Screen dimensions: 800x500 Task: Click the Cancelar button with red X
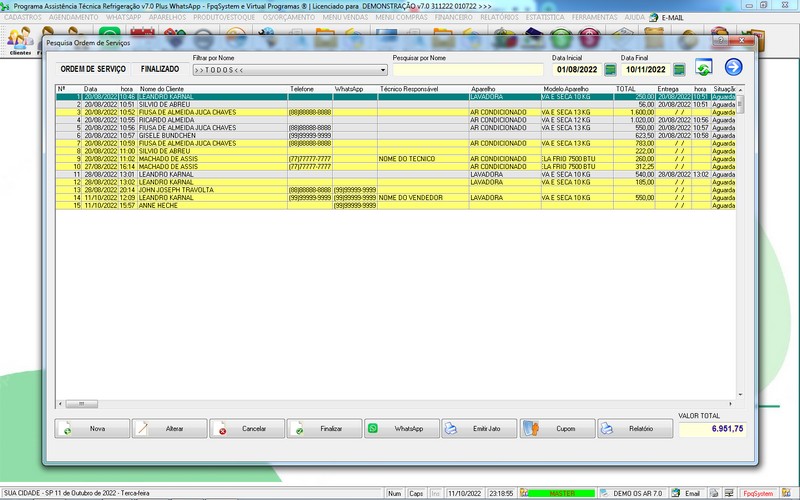point(247,428)
